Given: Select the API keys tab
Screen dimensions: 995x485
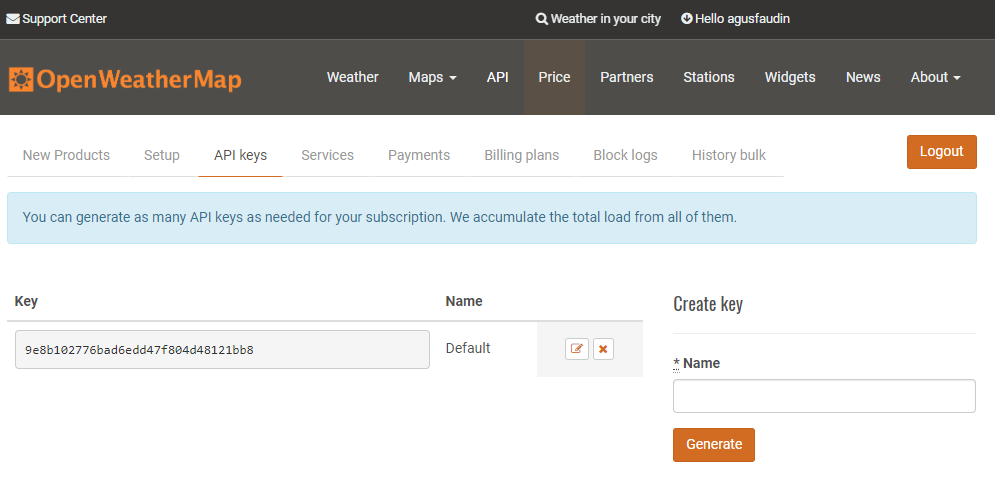Looking at the screenshot, I should (241, 156).
